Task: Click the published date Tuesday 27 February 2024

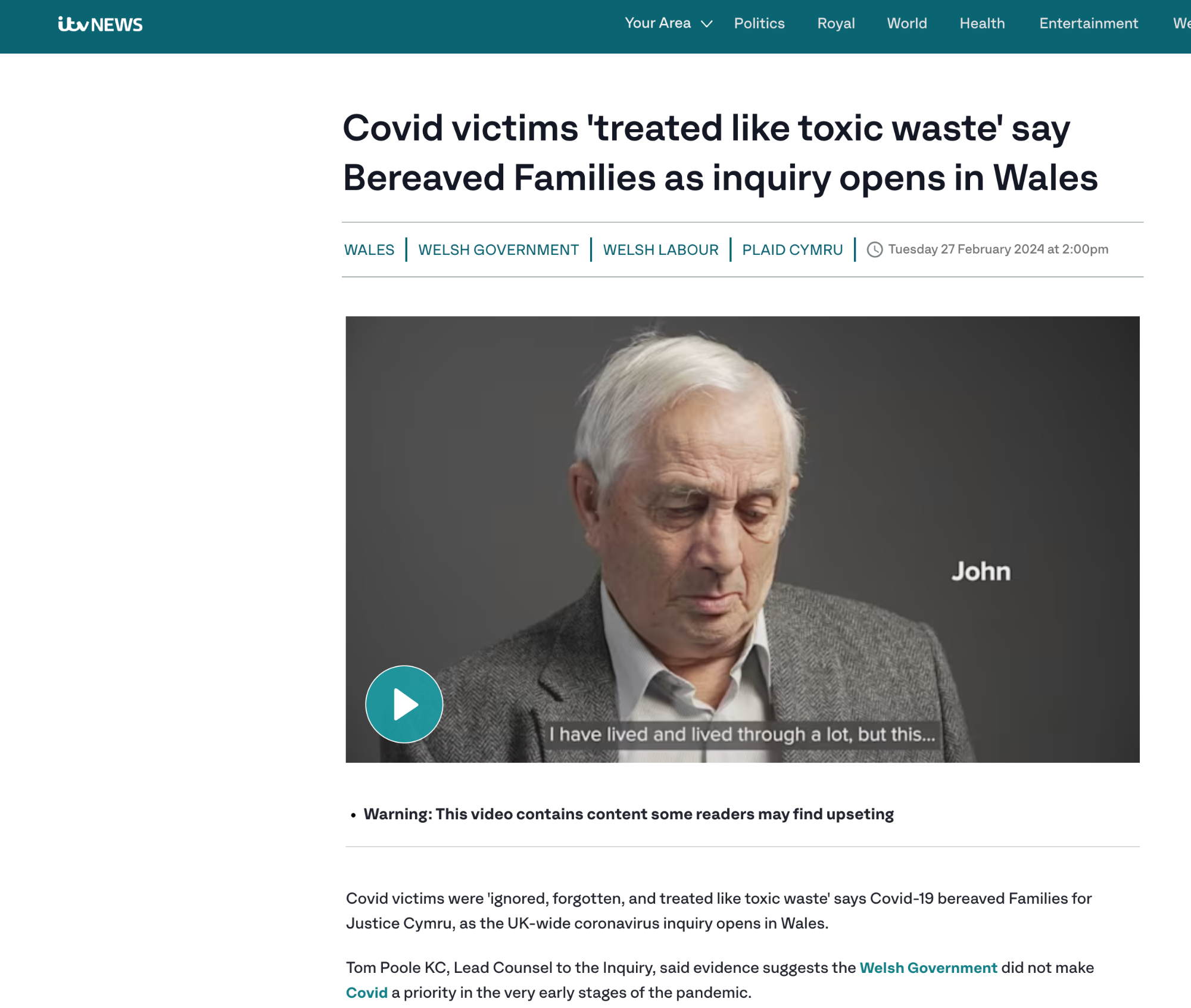Action: [x=998, y=249]
